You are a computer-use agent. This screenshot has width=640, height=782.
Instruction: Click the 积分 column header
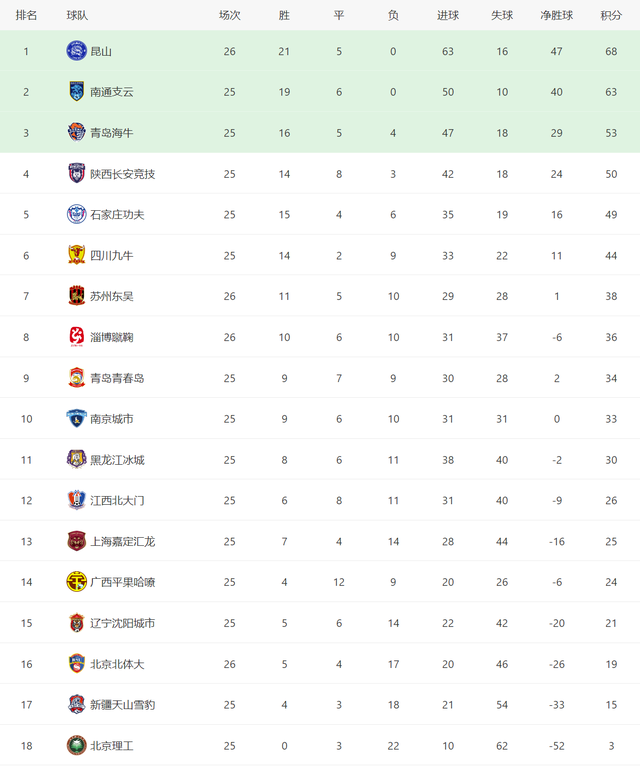(x=611, y=15)
